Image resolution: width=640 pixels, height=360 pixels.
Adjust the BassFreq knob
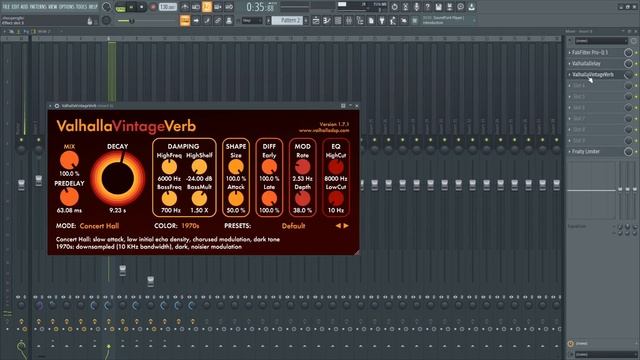169,199
